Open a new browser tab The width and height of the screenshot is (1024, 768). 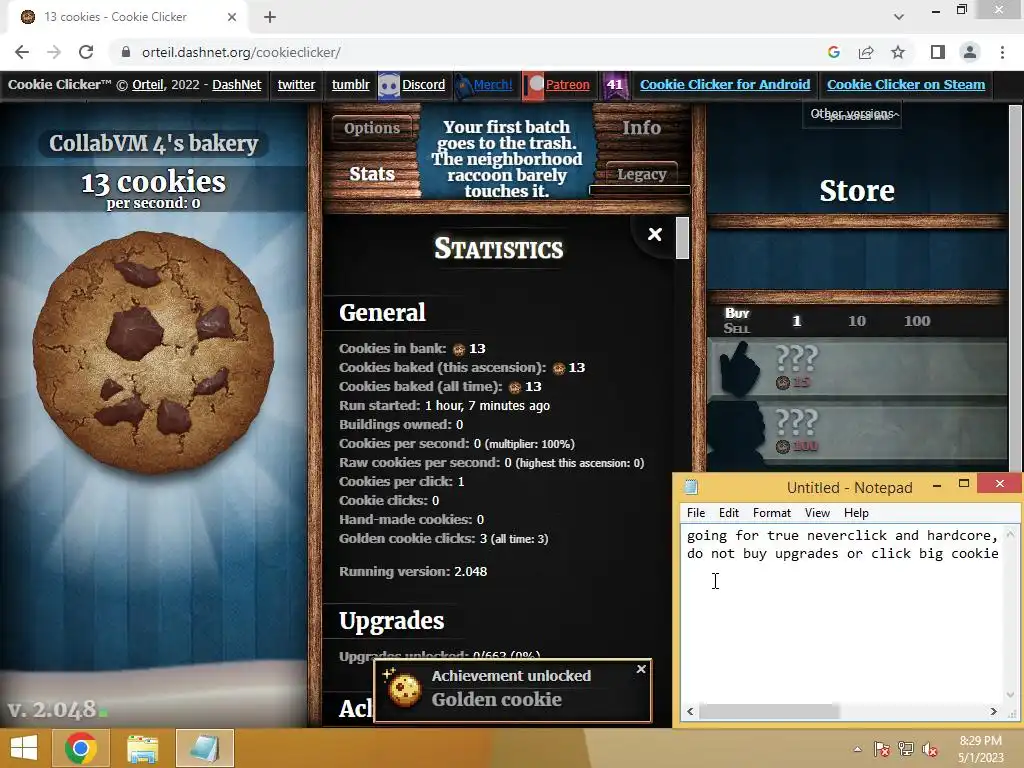tap(270, 17)
